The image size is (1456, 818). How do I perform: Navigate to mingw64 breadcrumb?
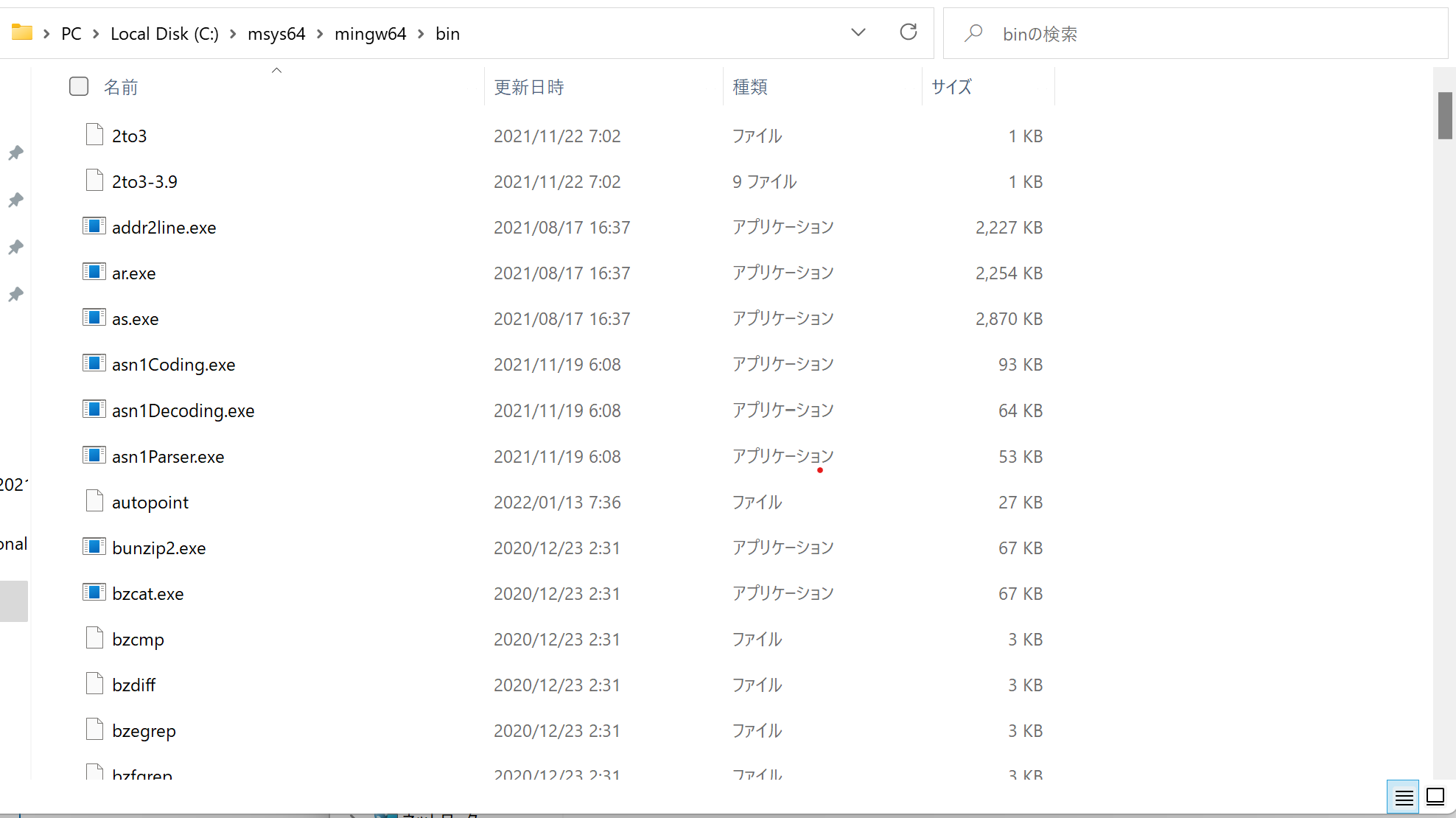370,34
